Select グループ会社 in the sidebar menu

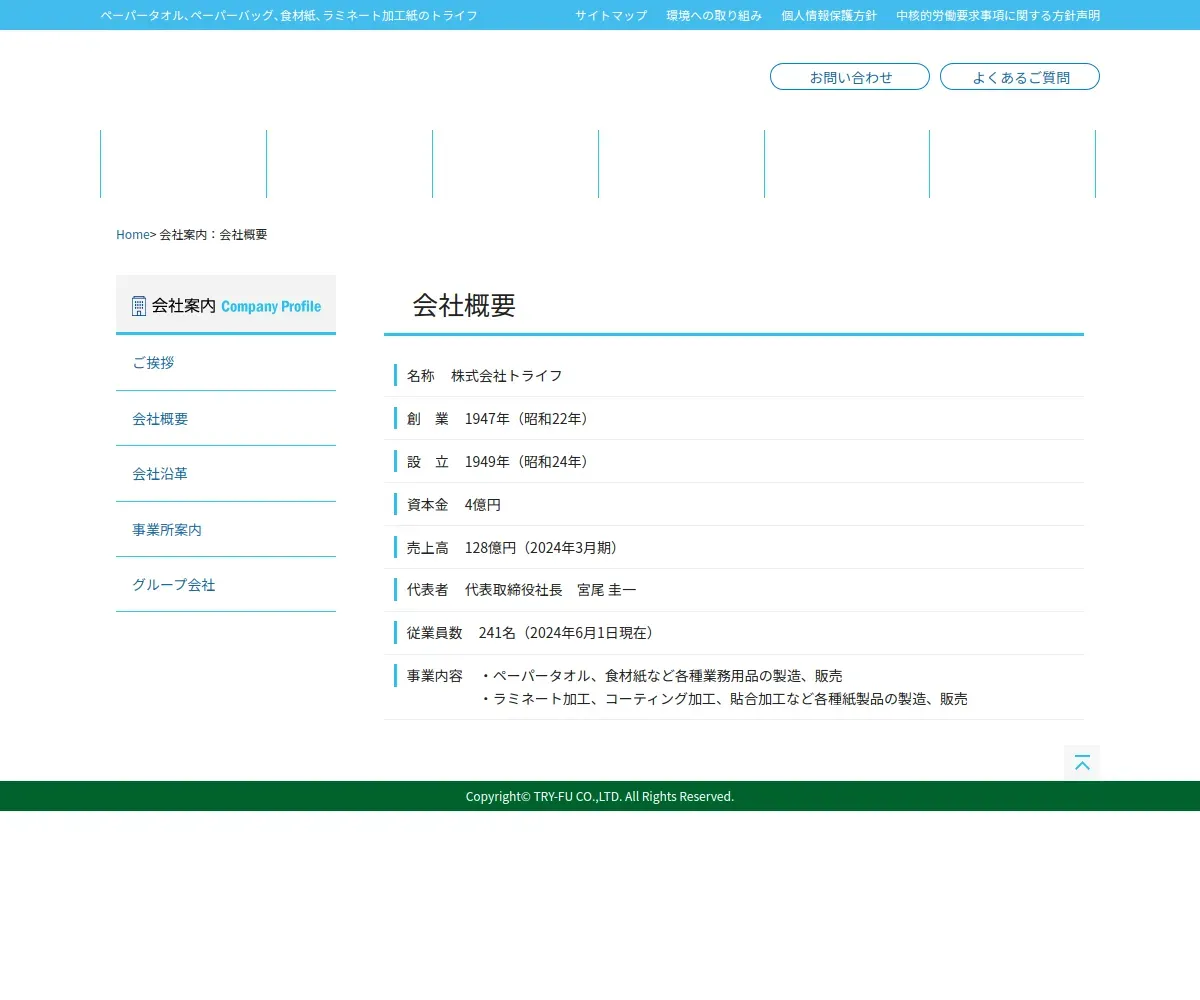click(226, 585)
